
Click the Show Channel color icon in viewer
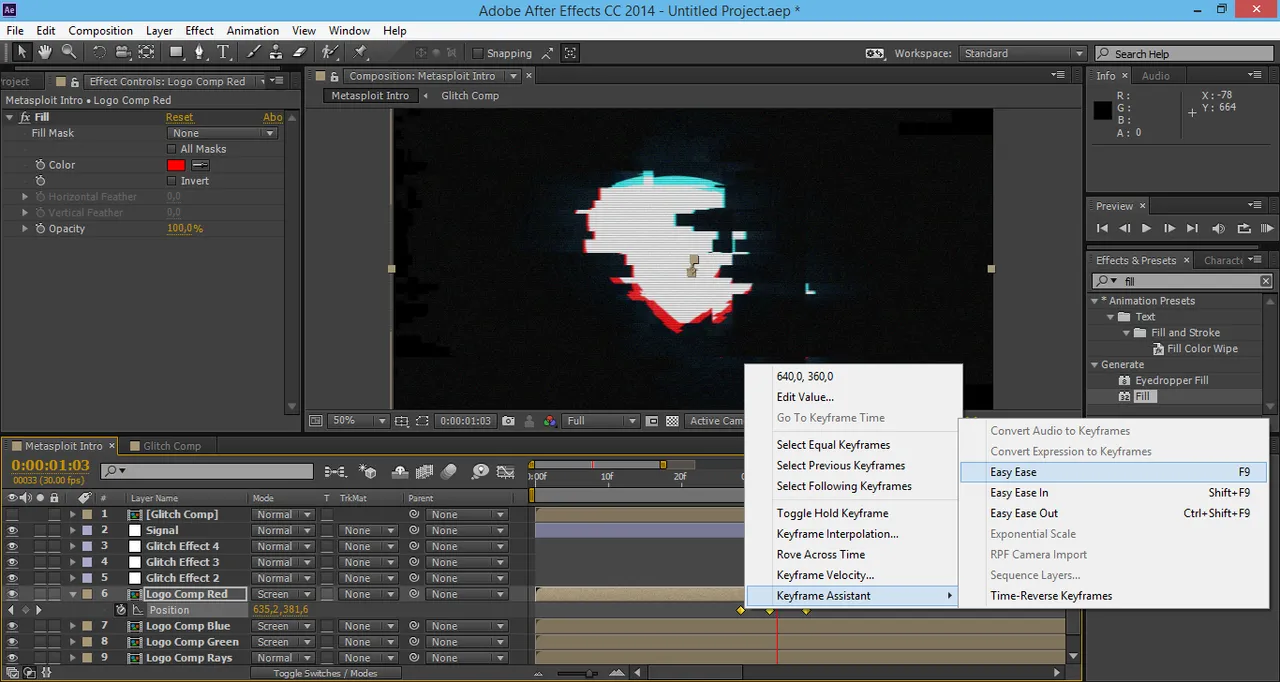[x=549, y=421]
